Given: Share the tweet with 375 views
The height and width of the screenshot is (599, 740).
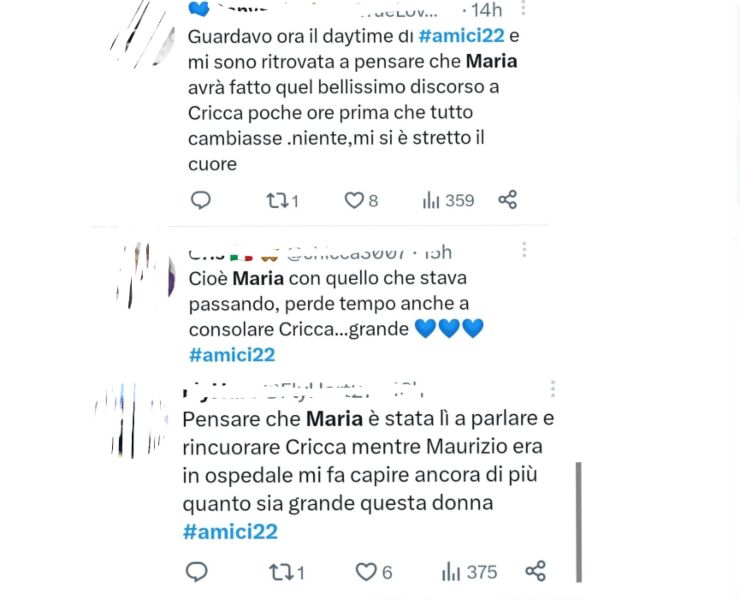Looking at the screenshot, I should tap(536, 571).
